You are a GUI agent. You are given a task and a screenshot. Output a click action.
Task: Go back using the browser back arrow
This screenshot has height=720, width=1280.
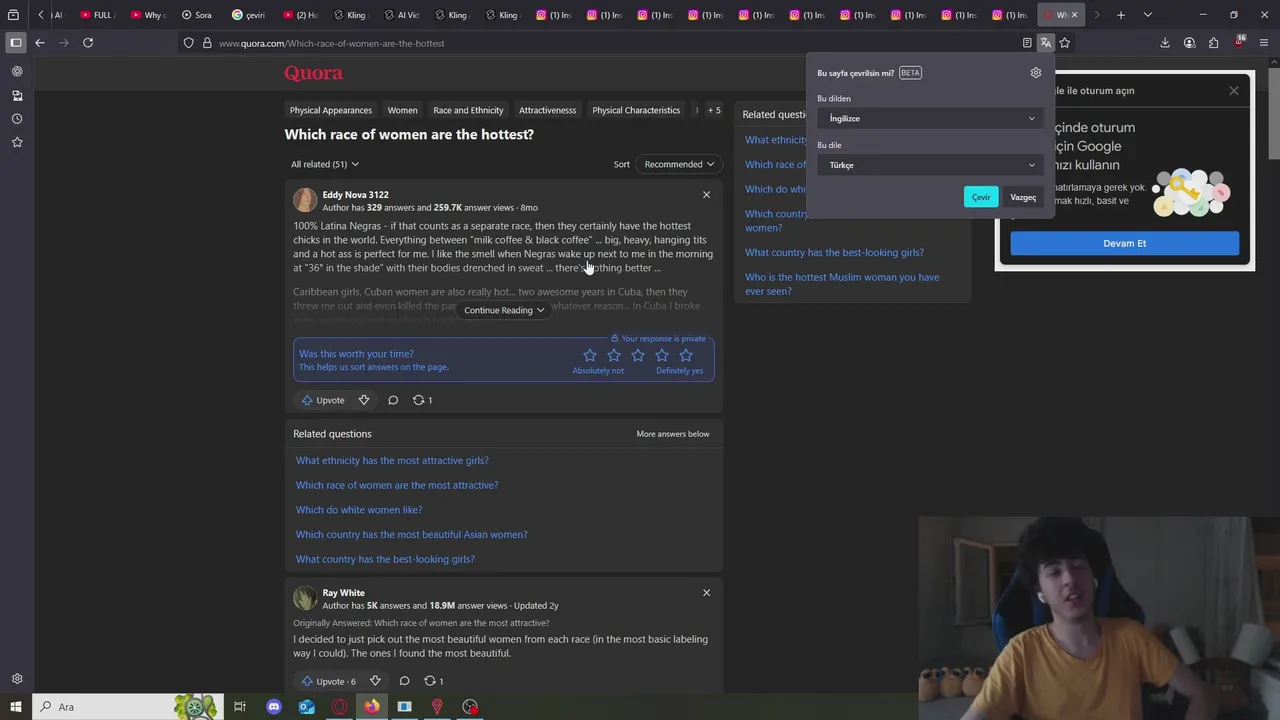[x=40, y=43]
